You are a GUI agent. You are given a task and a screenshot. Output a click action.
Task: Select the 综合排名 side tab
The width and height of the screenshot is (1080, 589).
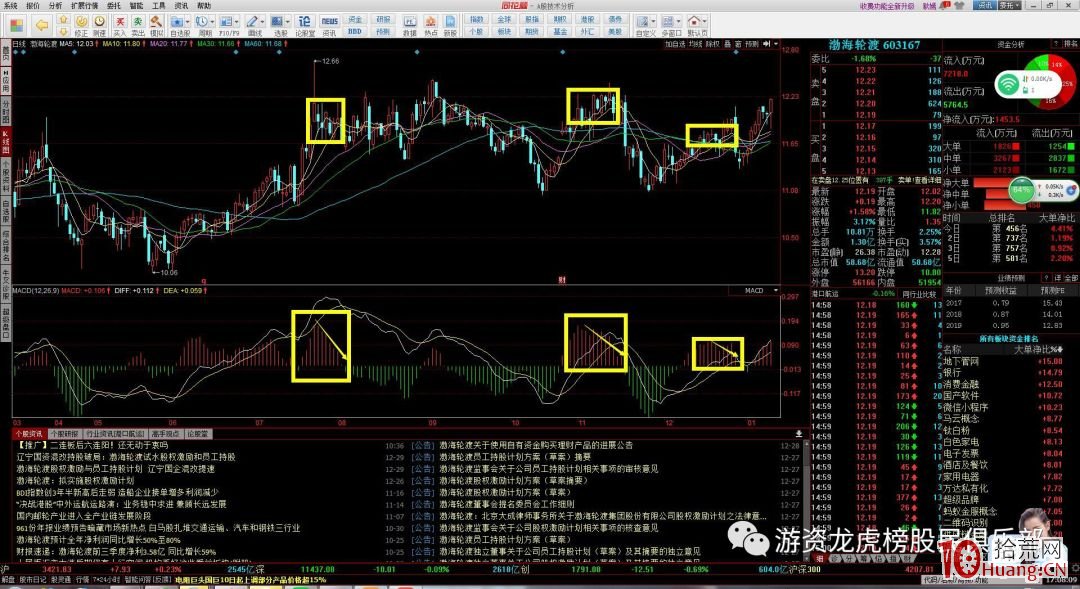tap(6, 246)
